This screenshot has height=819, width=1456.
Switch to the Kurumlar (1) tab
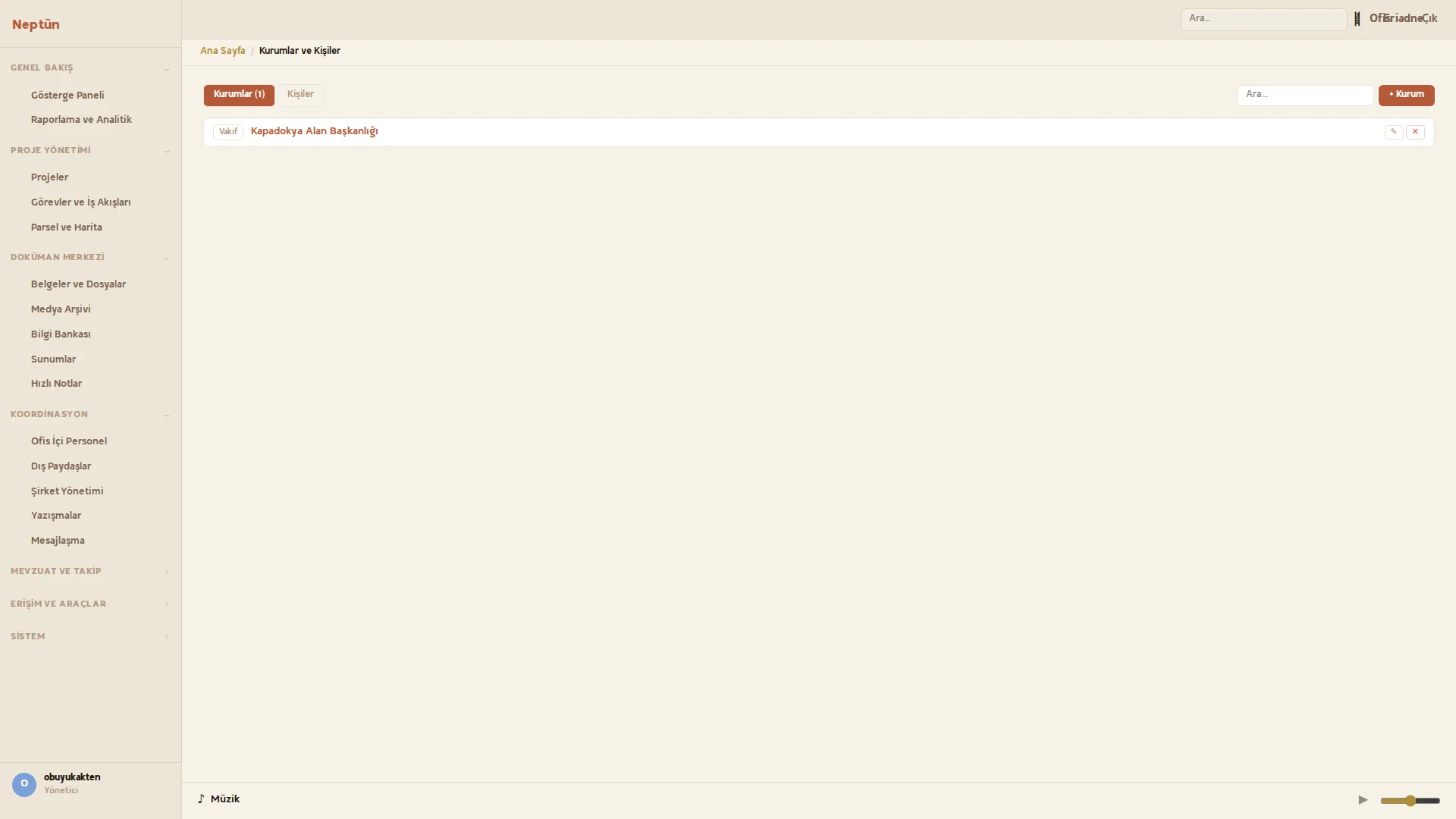(239, 95)
